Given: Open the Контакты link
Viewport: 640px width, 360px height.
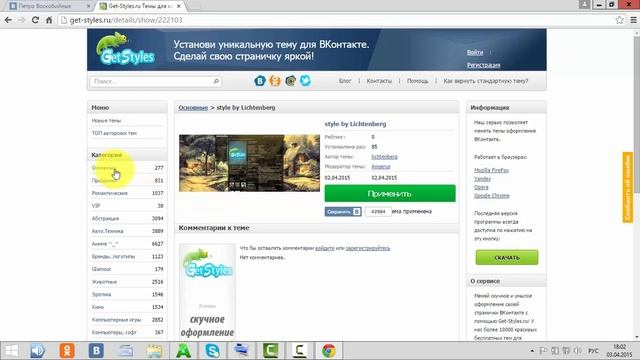Looking at the screenshot, I should (x=379, y=81).
